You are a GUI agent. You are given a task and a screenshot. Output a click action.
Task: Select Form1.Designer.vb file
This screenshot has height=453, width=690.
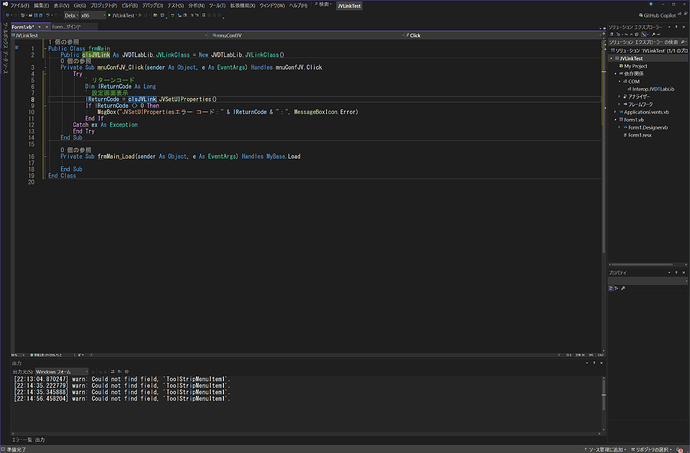point(648,127)
